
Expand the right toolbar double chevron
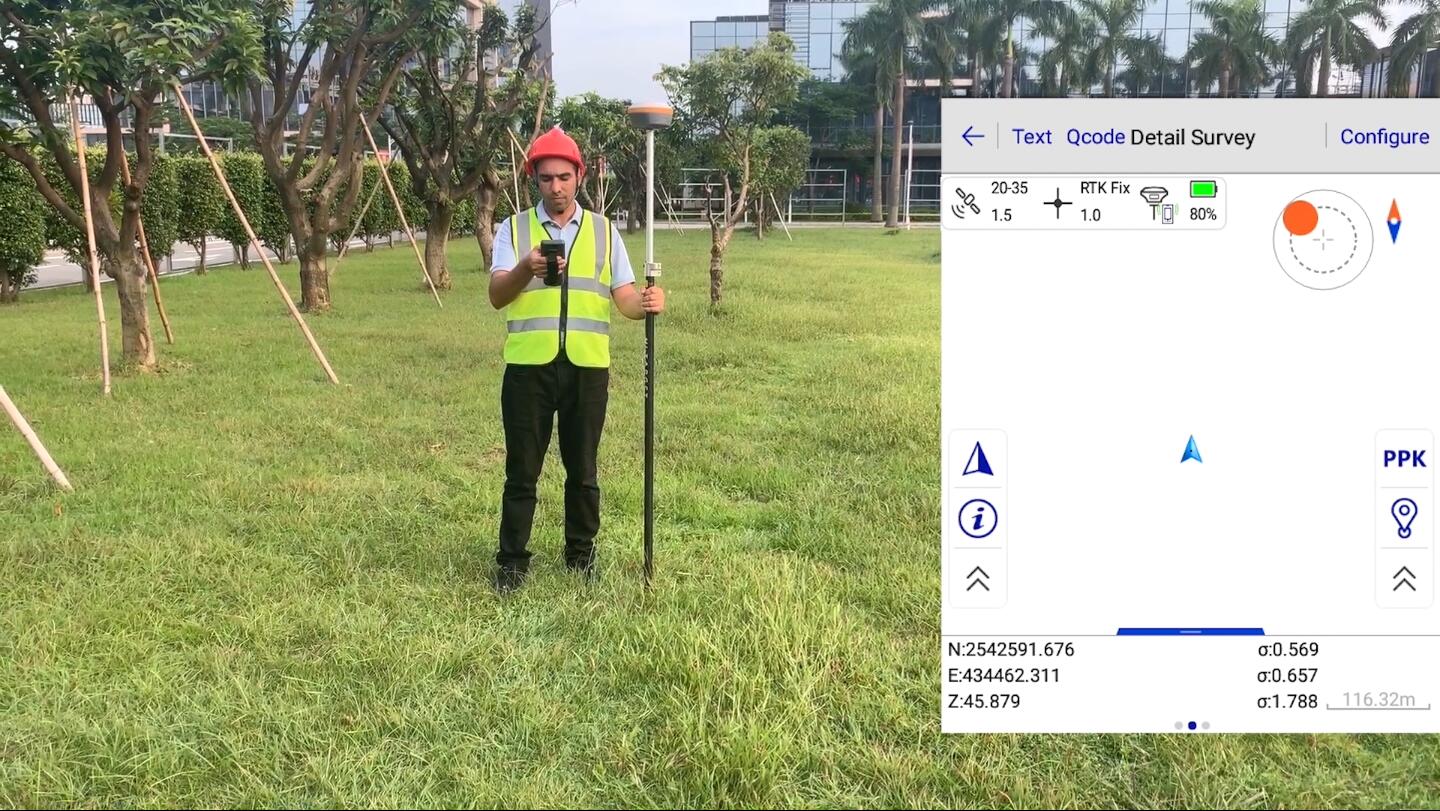(1404, 579)
